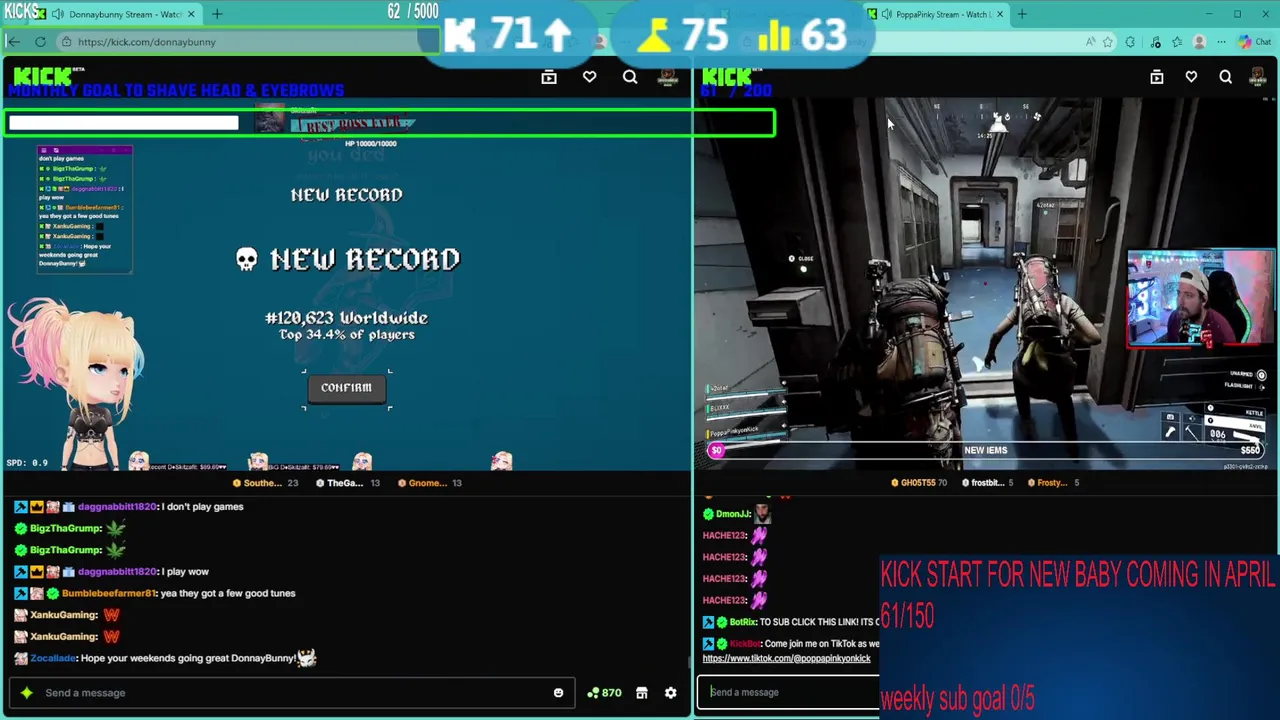Mute audio icon on Donnaybunny tab
The image size is (1280, 720).
tap(58, 14)
